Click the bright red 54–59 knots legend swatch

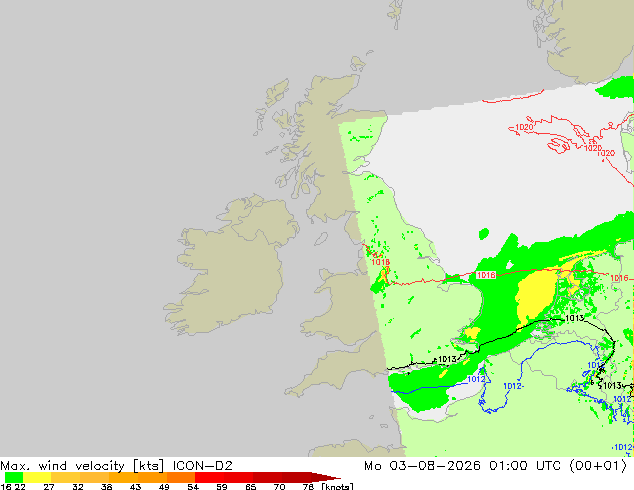click(x=209, y=477)
